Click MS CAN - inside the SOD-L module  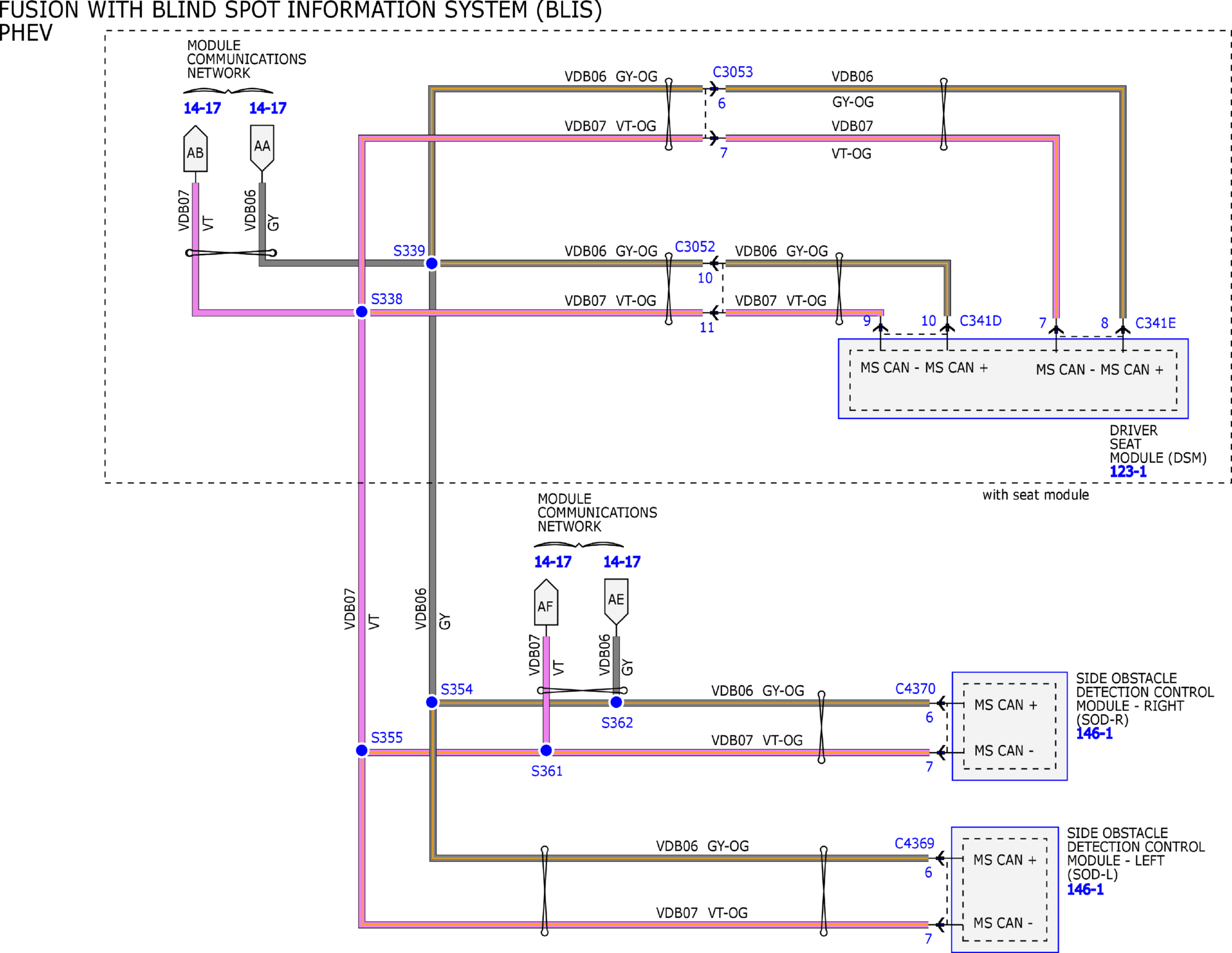pyautogui.click(x=1003, y=923)
